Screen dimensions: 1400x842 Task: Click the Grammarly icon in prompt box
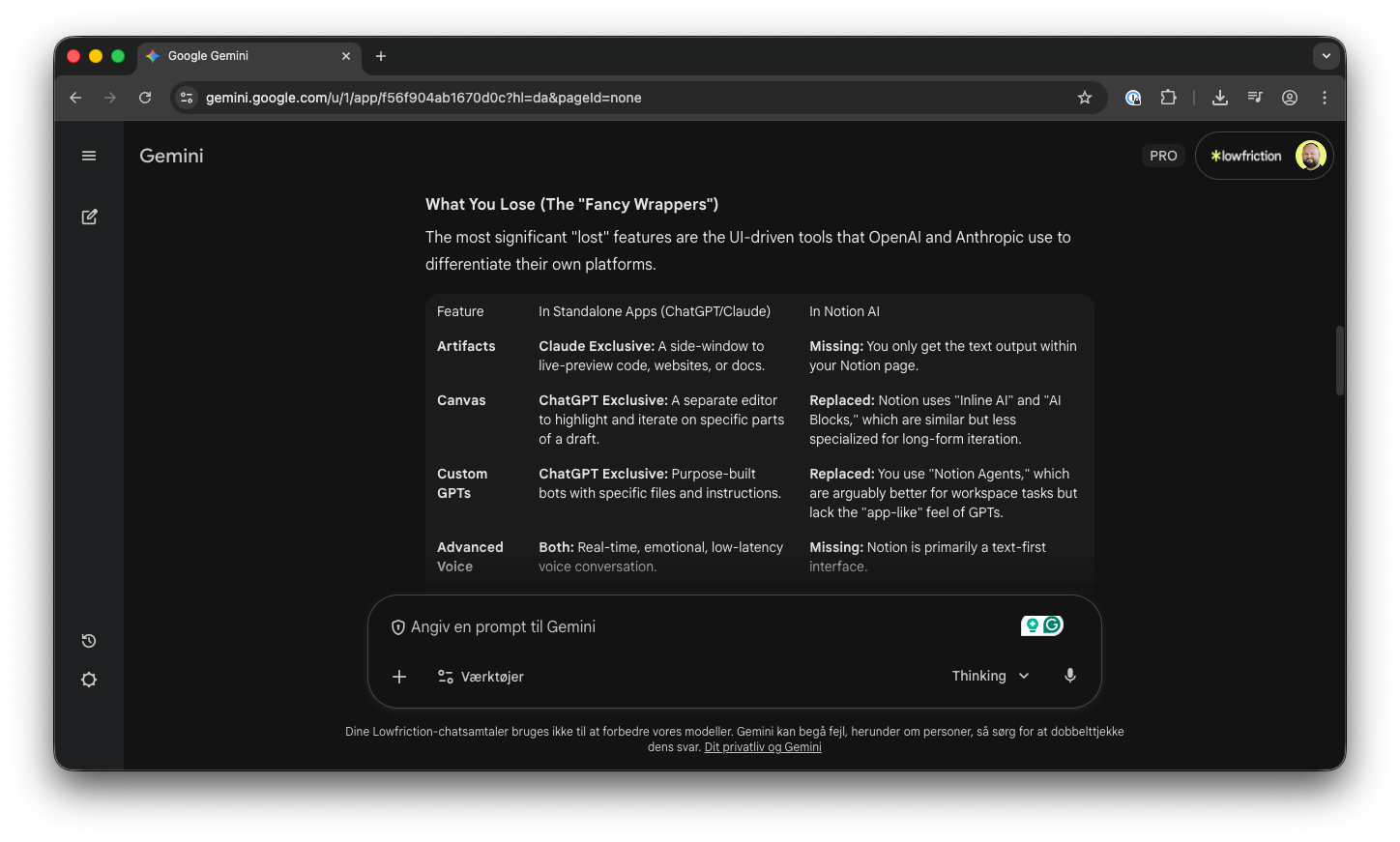coord(1053,625)
